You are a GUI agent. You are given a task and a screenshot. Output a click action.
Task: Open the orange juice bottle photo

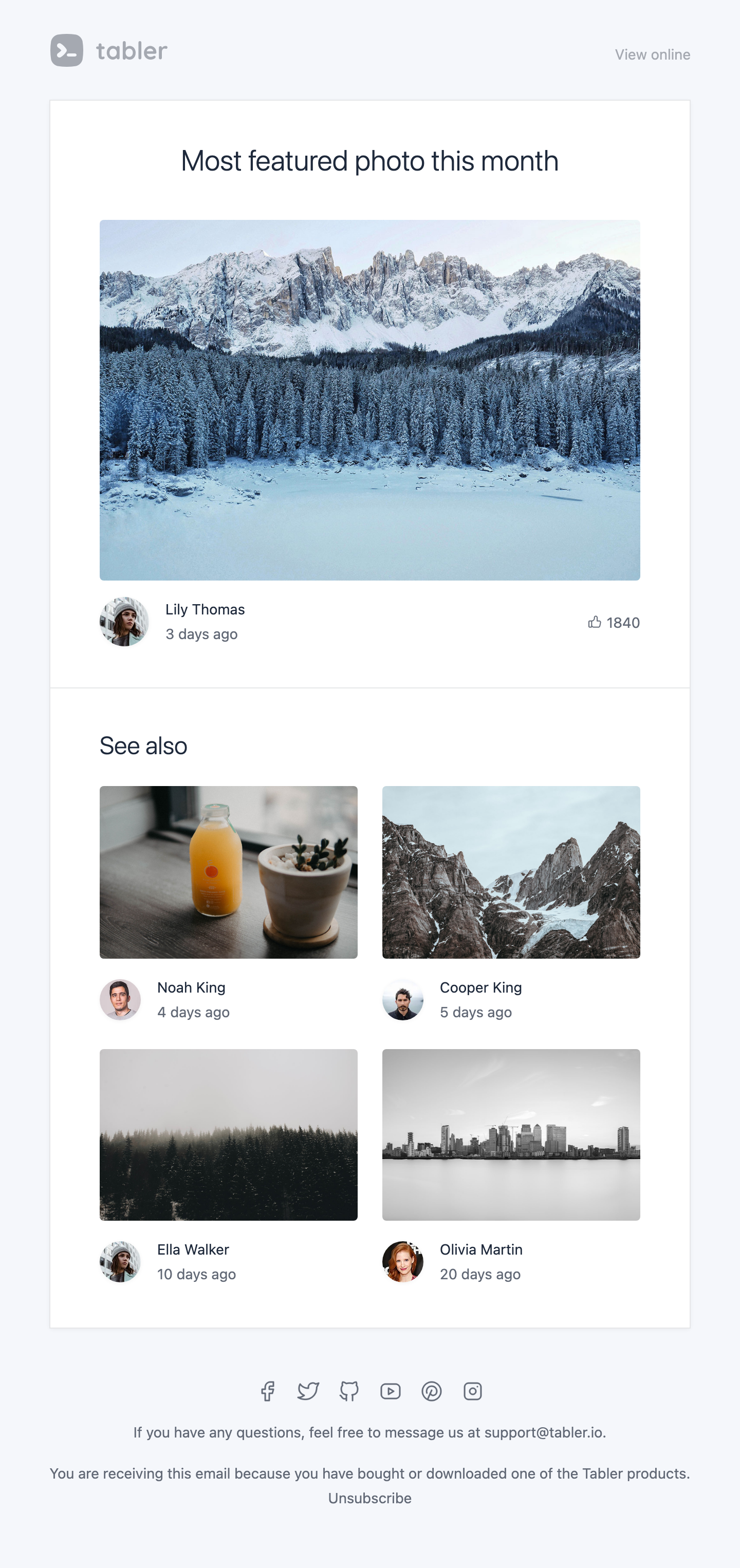point(228,872)
